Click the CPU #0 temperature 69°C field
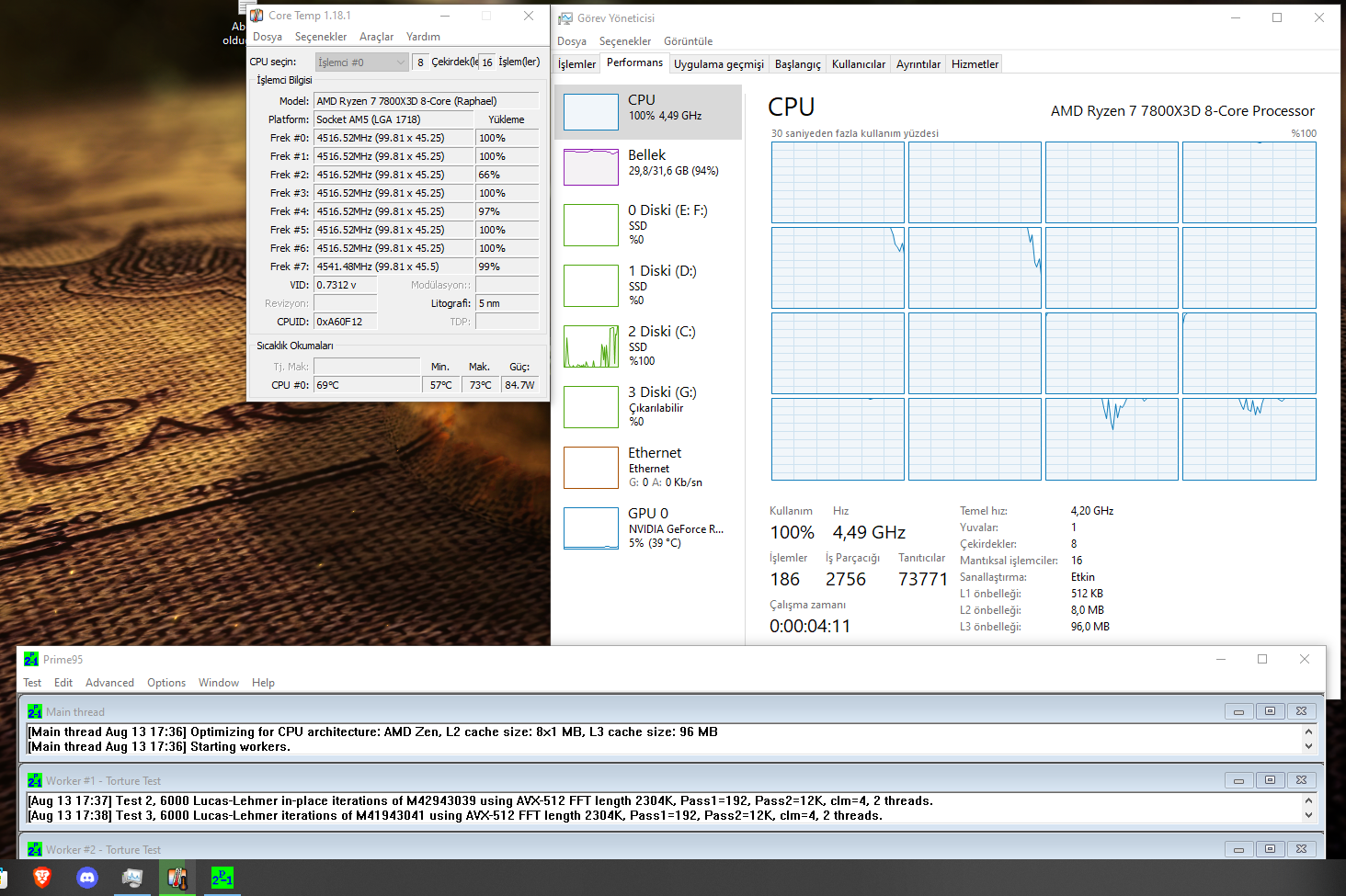The image size is (1346, 896). [x=367, y=385]
